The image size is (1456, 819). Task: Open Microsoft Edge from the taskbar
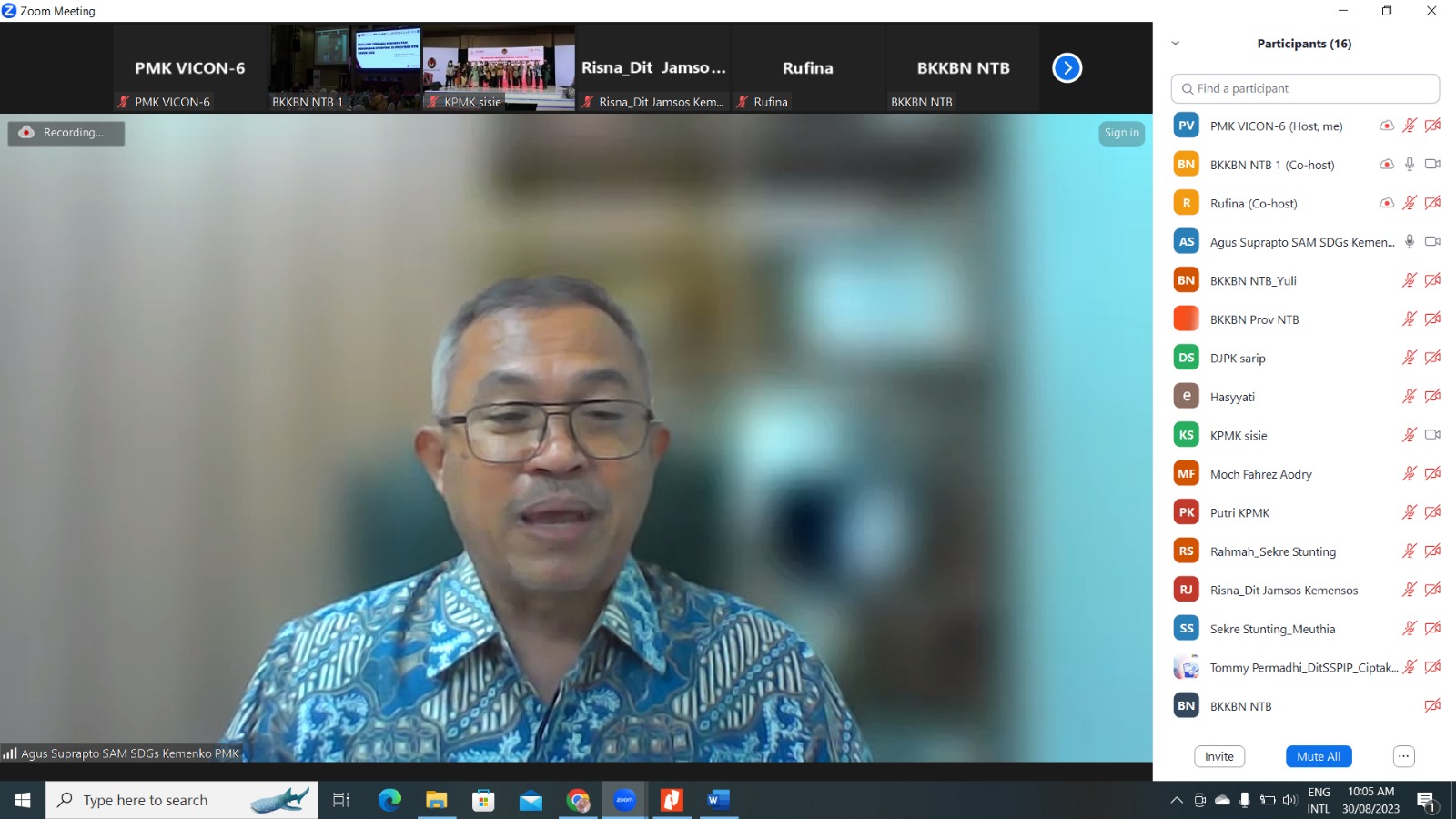(389, 800)
